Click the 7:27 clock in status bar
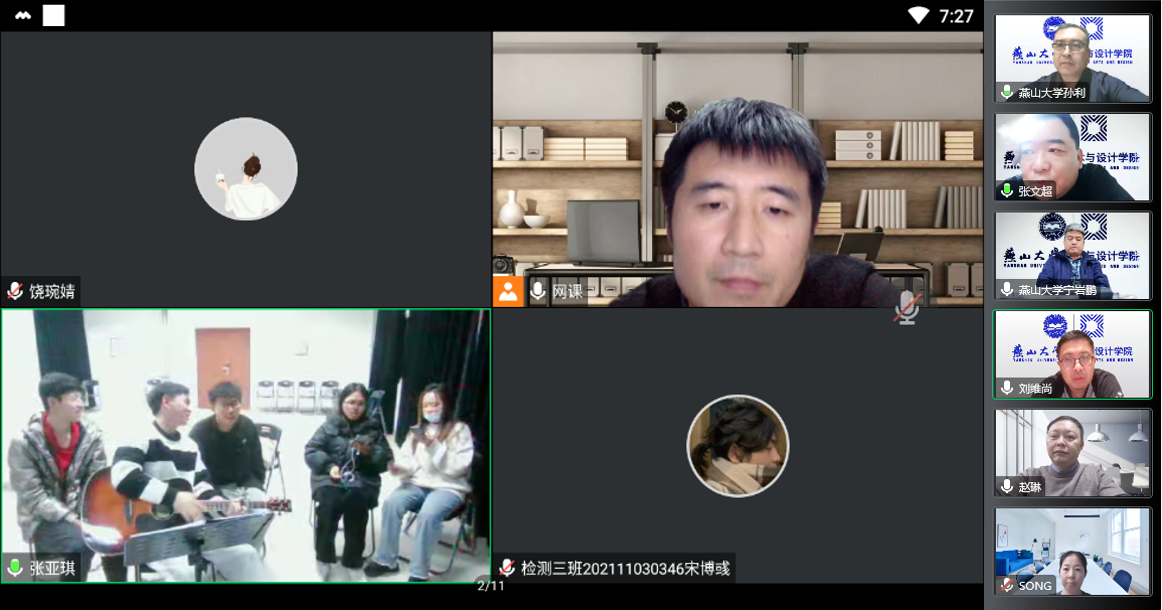 (956, 15)
